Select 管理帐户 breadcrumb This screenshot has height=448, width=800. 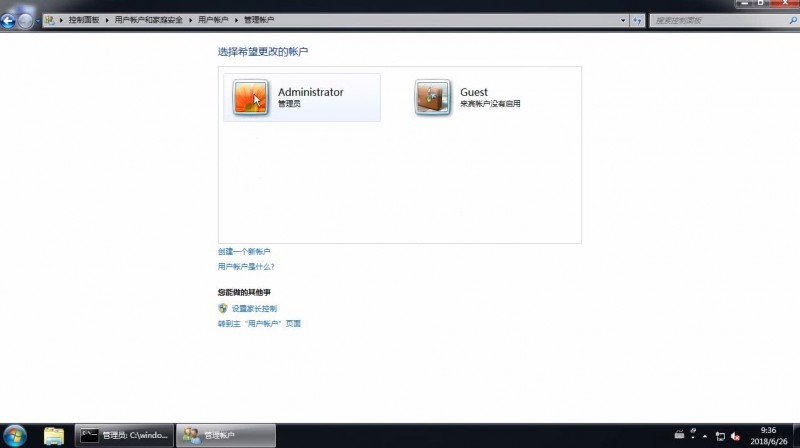(x=259, y=20)
